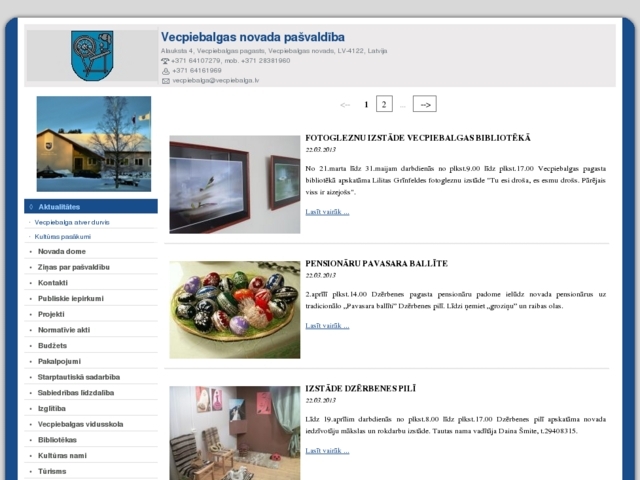640x480 pixels.
Task: Open Lasīt vairāk under the Pensionāru pavasara ballīte article
Action: [x=327, y=326]
